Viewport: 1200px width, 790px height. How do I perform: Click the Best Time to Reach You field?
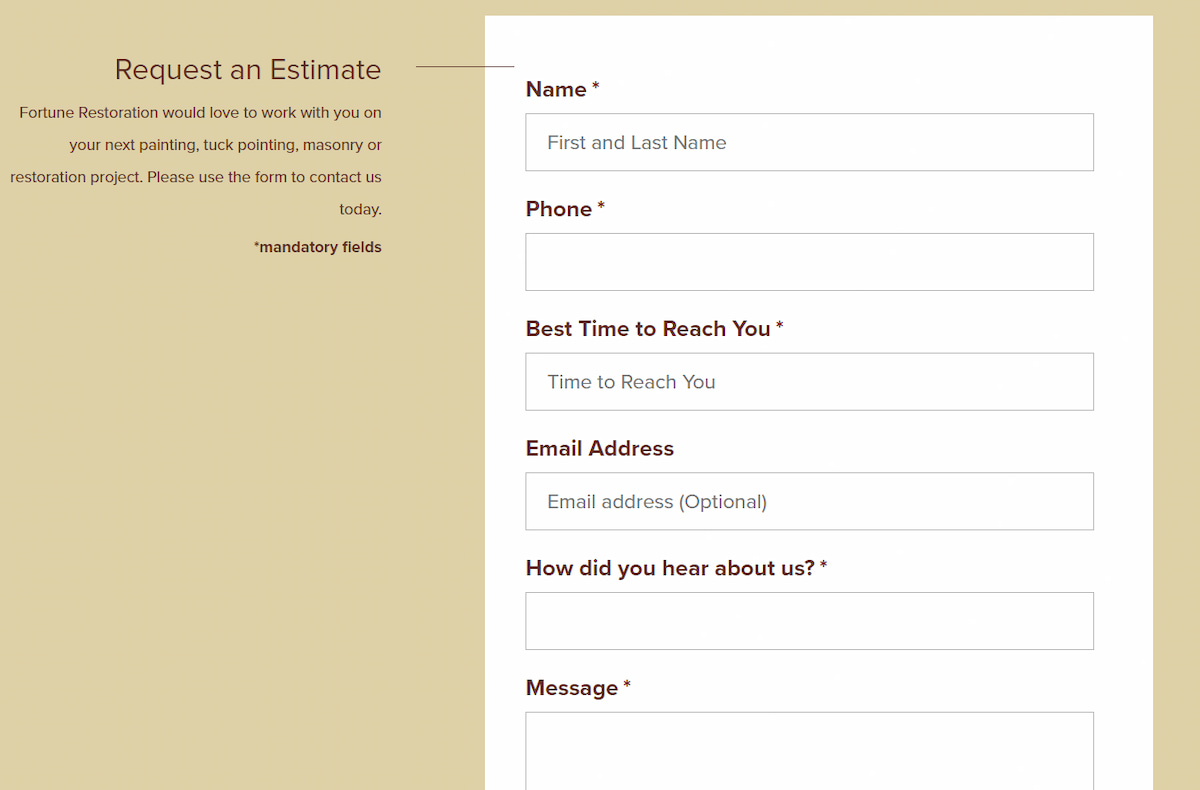tap(809, 382)
